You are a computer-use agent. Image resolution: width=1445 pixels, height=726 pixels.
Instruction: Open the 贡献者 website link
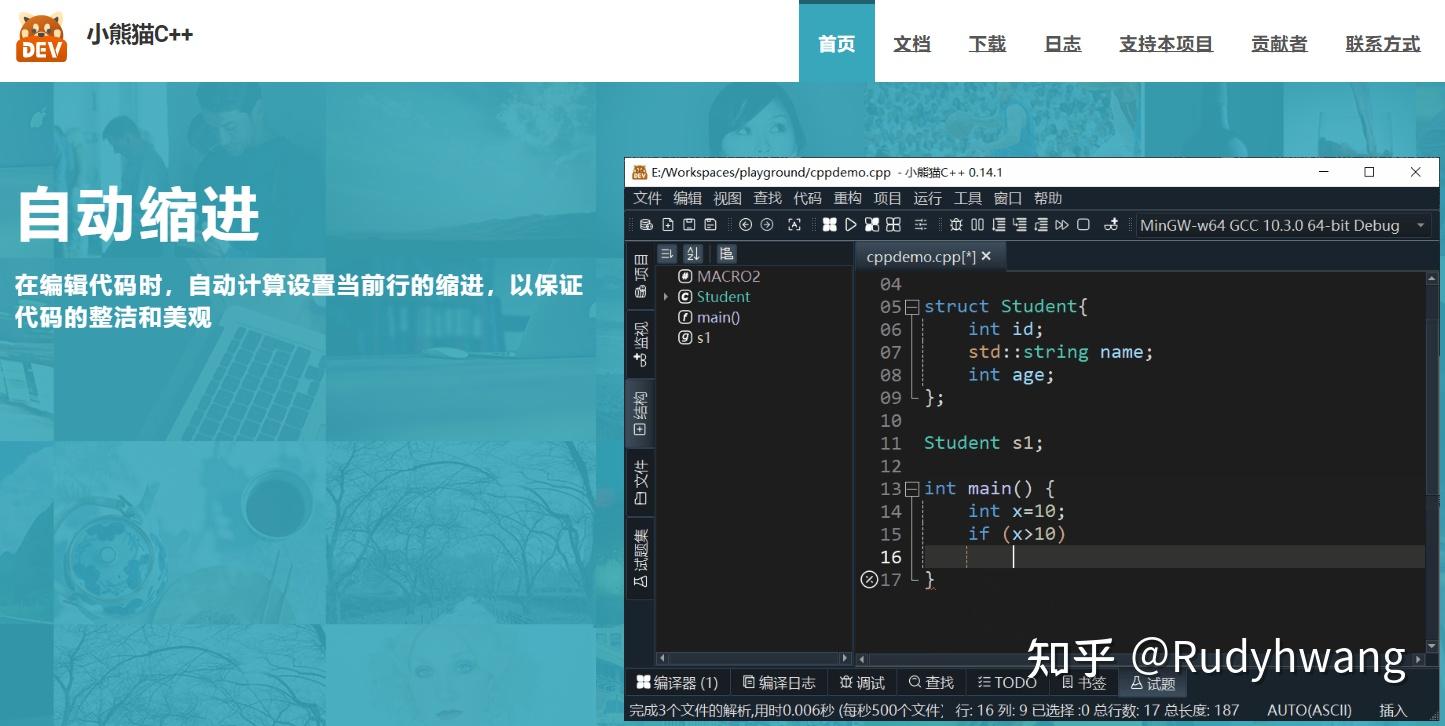(1279, 43)
